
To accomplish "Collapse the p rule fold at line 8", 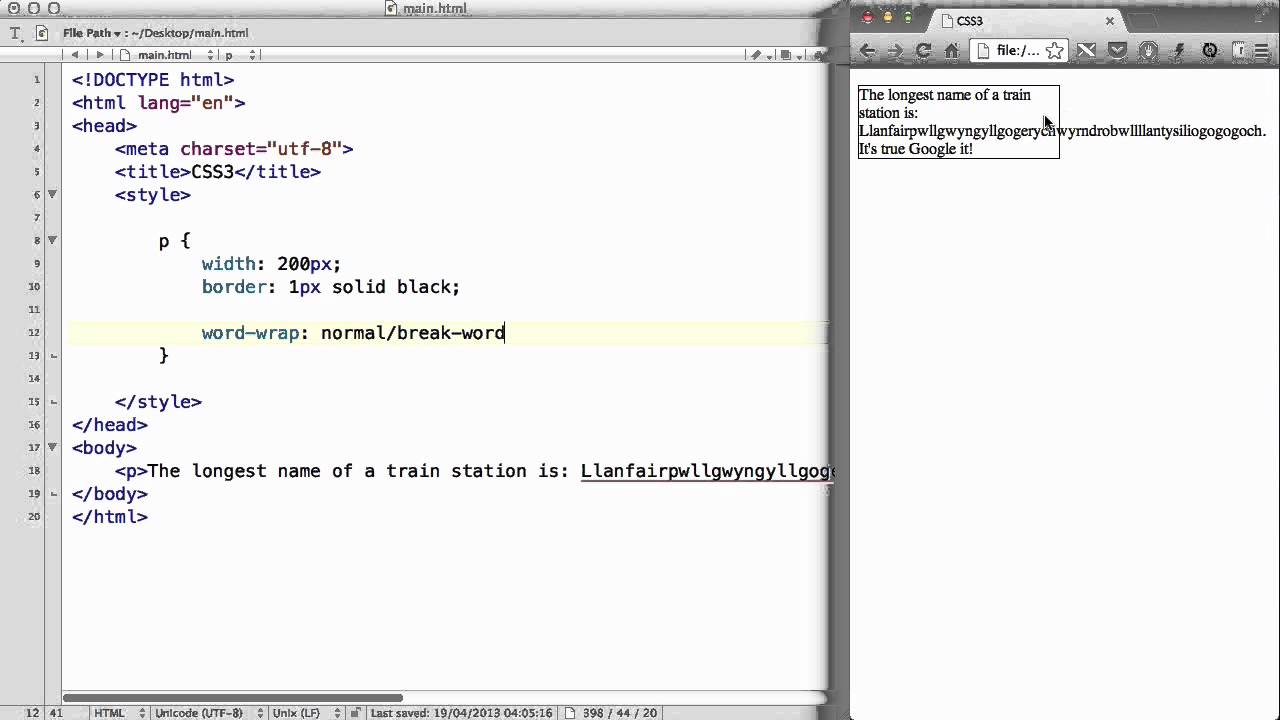I will [53, 241].
